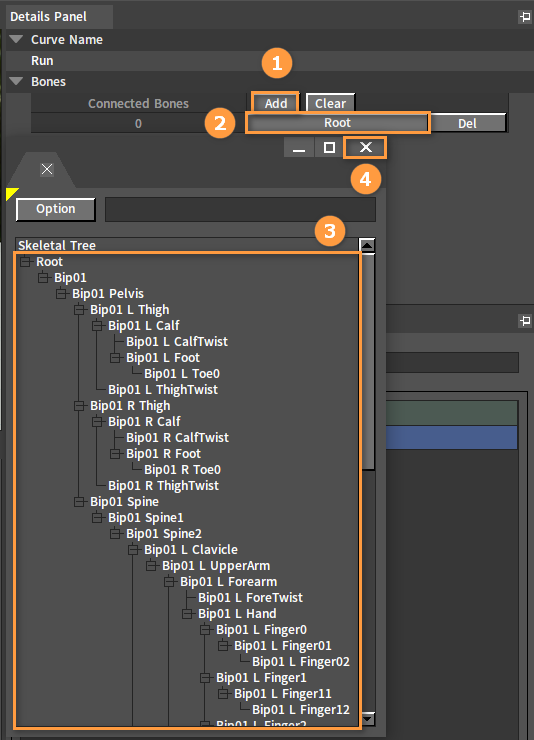This screenshot has height=740, width=534.
Task: Select Bip01 R ThighTwist bone
Action: click(163, 486)
